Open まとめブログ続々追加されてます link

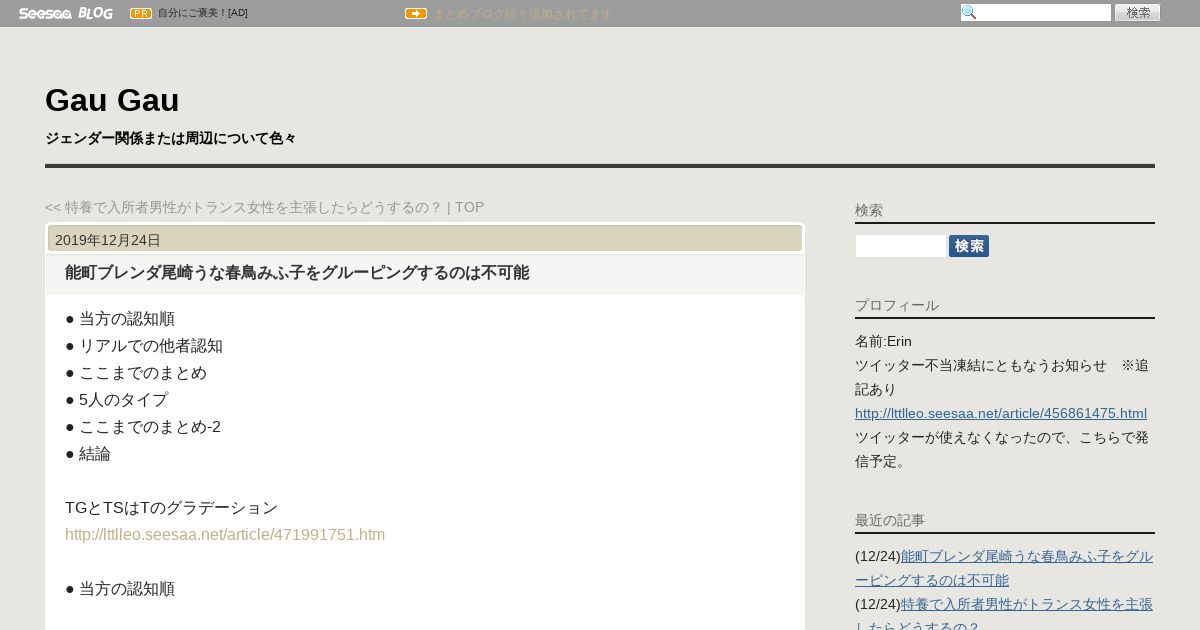point(522,14)
